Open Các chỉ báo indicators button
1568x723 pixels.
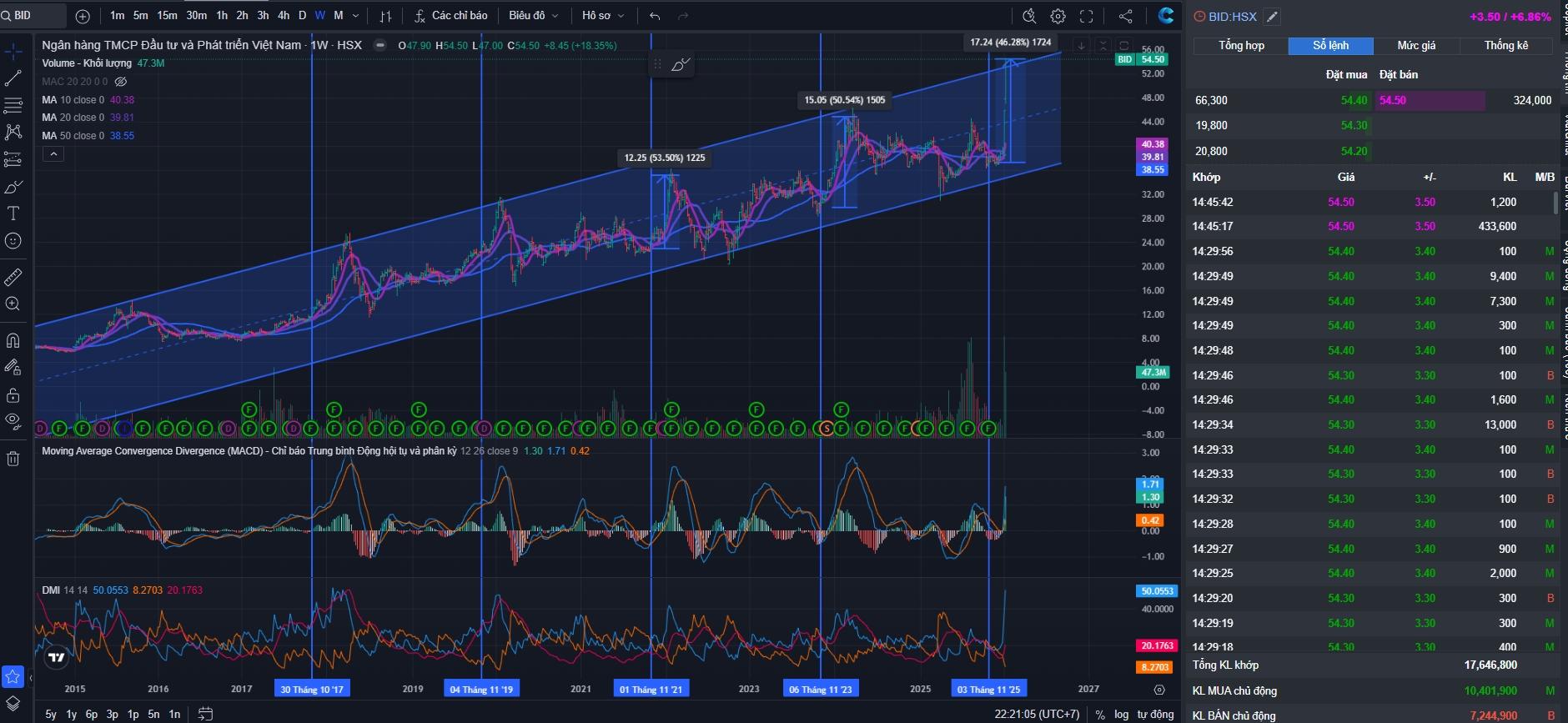coord(451,16)
